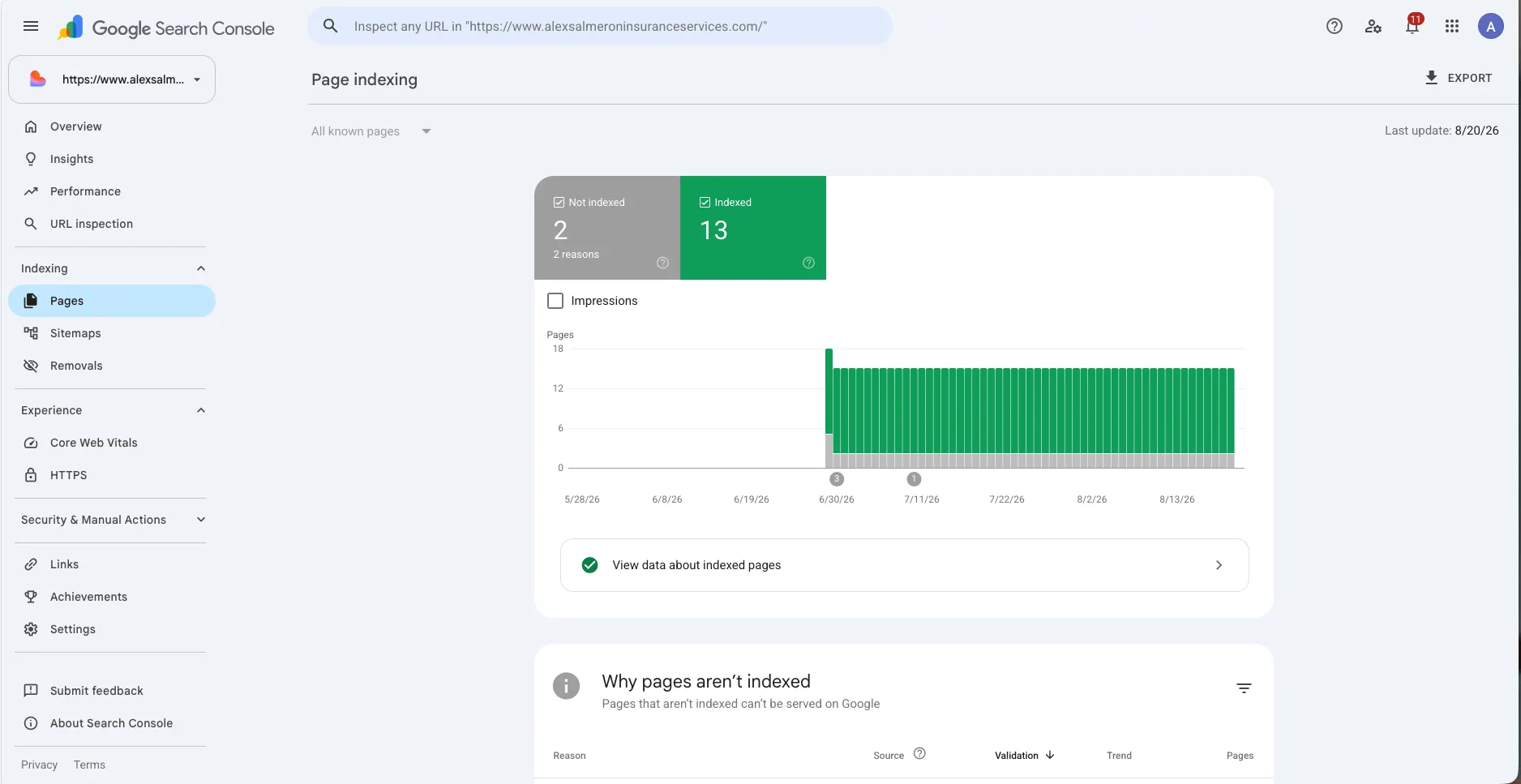Open the Help question mark icon
1521x784 pixels.
point(1334,26)
